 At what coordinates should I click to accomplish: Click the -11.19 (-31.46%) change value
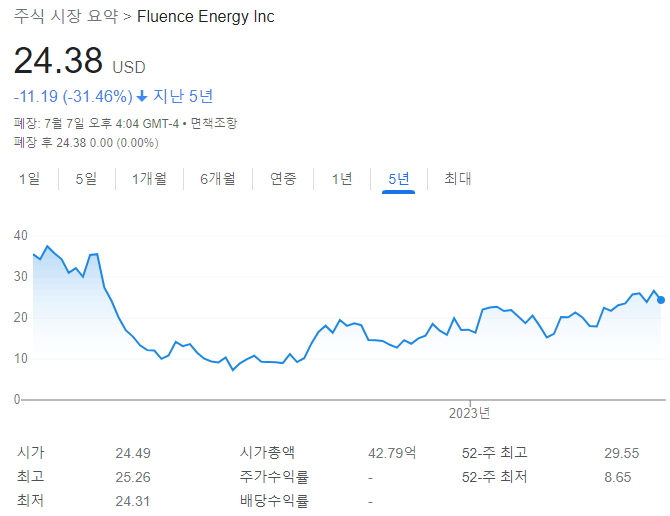pyautogui.click(x=73, y=97)
